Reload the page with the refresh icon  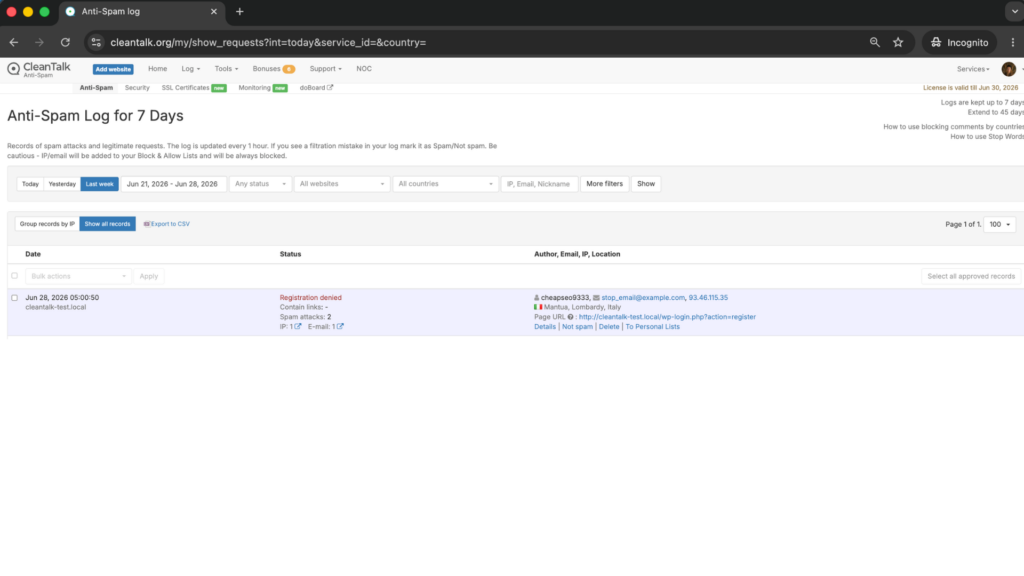click(65, 42)
